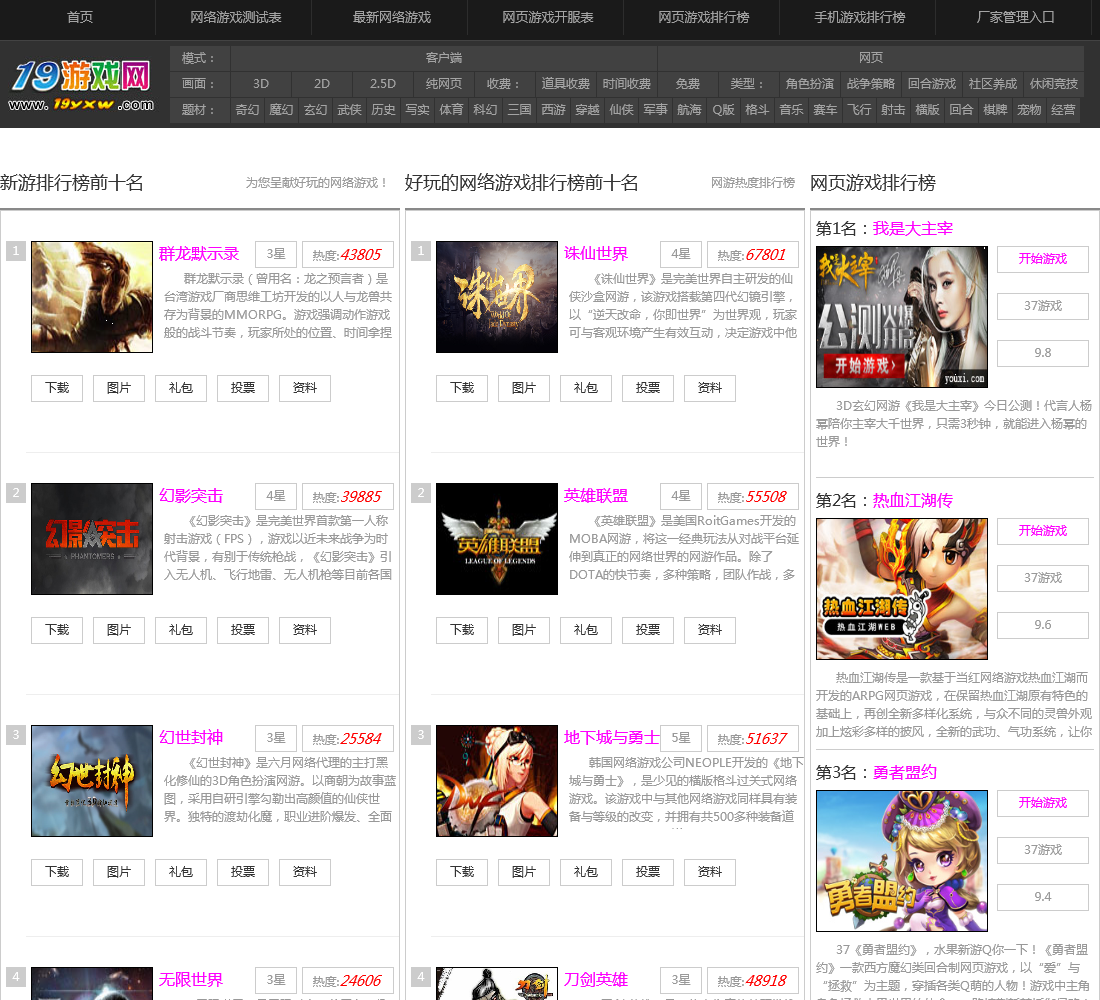The width and height of the screenshot is (1100, 1000).
Task: Click 下载 button for 诛仙世界
Action: click(462, 388)
